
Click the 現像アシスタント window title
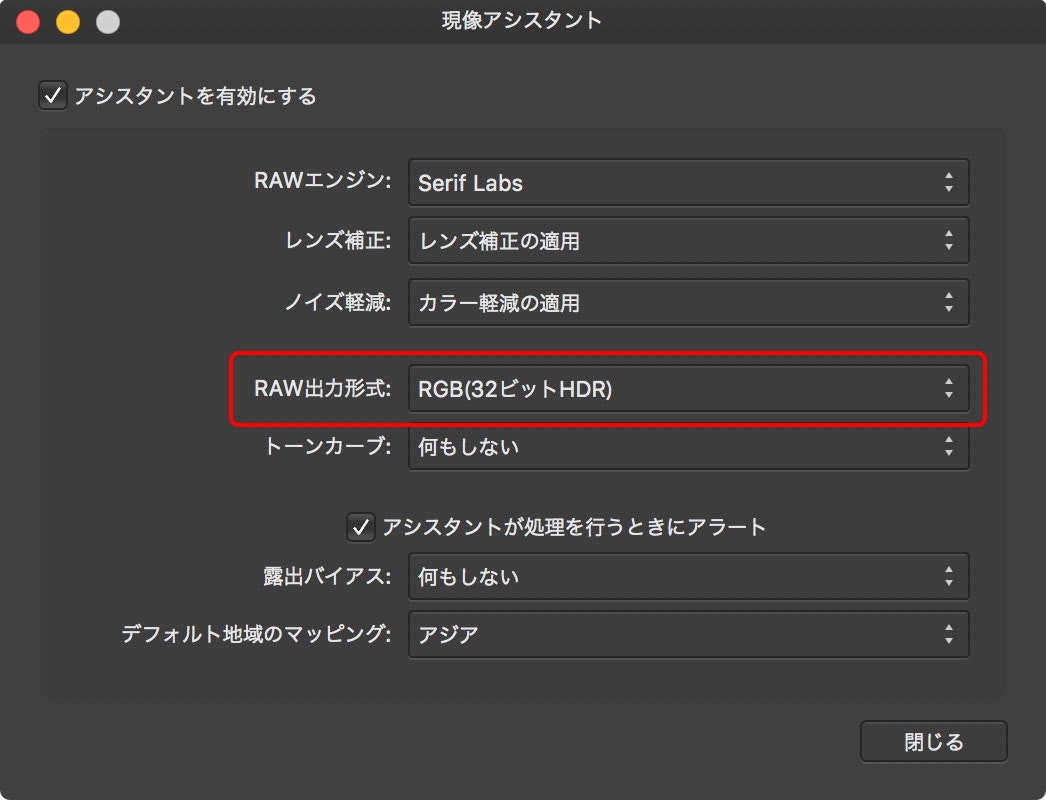[x=522, y=20]
